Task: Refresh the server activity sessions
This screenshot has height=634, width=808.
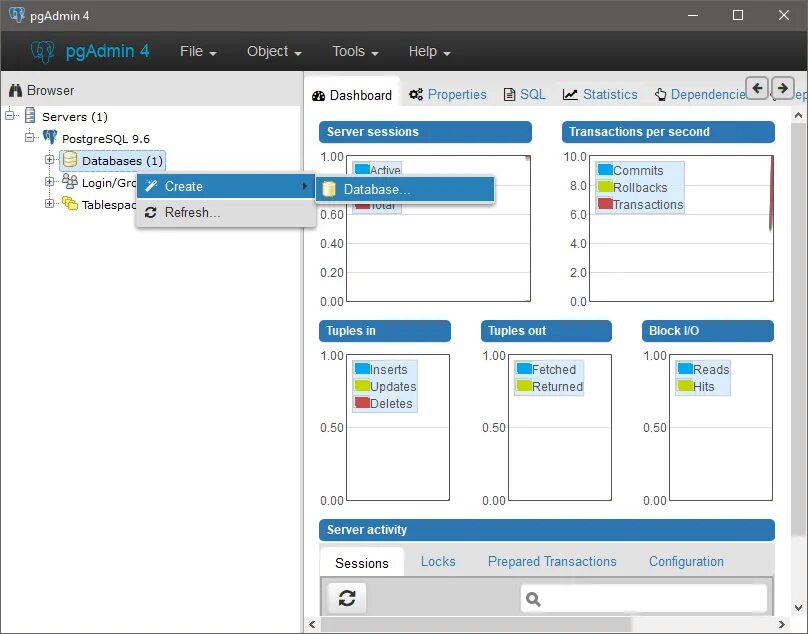Action: (x=347, y=598)
